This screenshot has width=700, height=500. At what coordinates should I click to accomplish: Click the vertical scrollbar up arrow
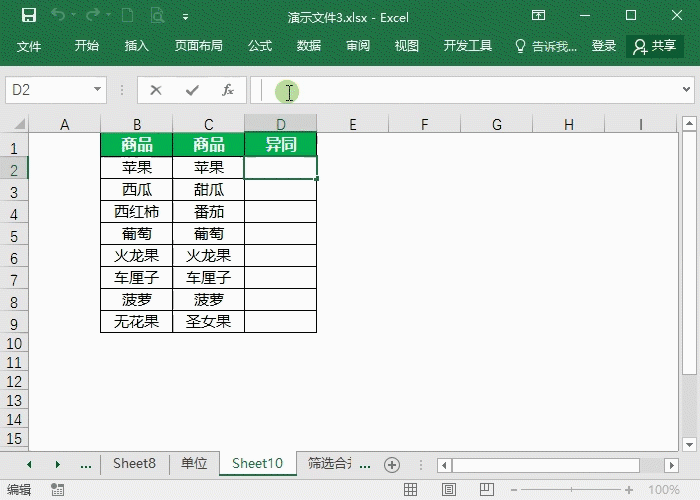(689, 122)
